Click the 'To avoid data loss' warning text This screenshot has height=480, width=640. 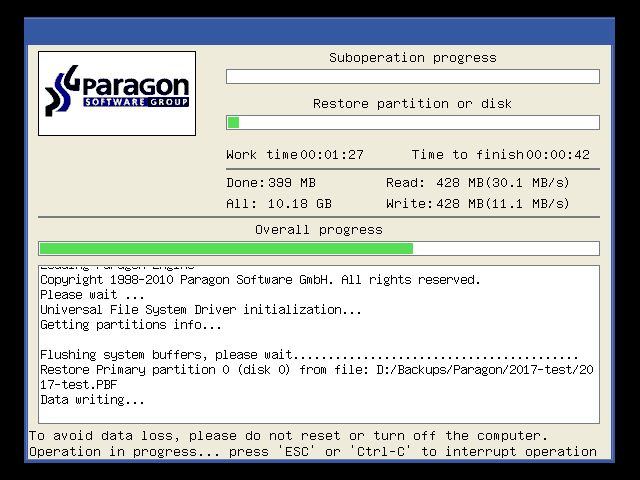coord(288,436)
